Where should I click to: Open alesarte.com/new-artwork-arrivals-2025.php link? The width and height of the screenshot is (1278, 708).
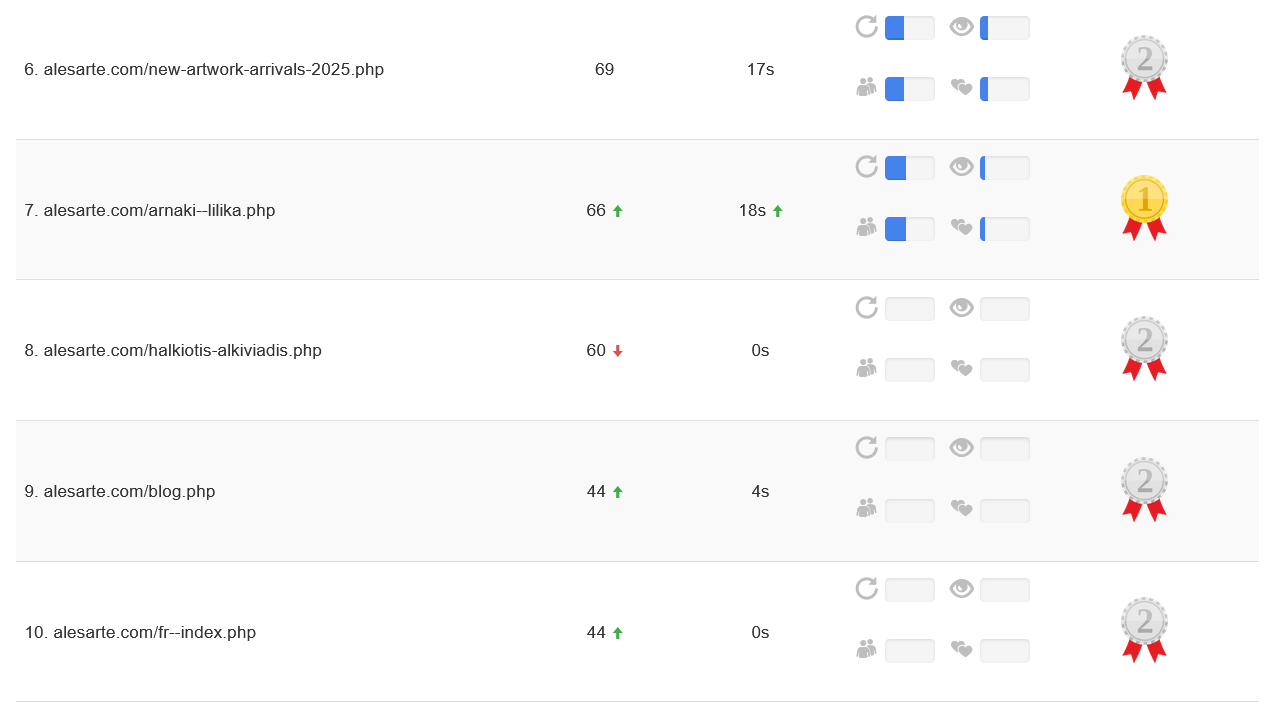(x=213, y=70)
